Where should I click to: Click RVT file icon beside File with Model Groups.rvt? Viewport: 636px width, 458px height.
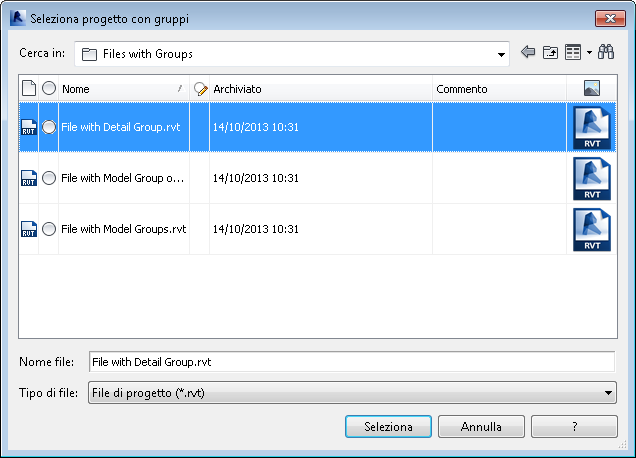coord(28,229)
